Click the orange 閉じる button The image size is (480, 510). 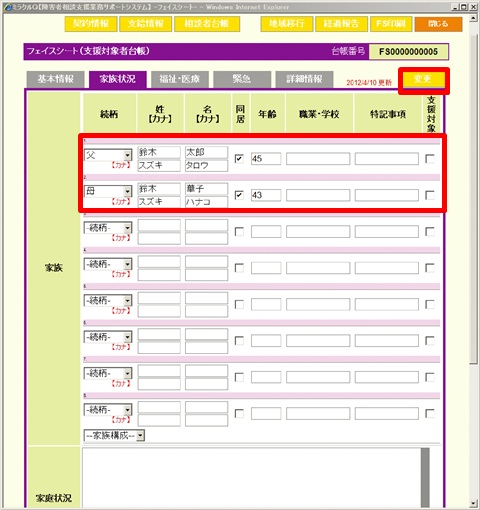[x=438, y=24]
